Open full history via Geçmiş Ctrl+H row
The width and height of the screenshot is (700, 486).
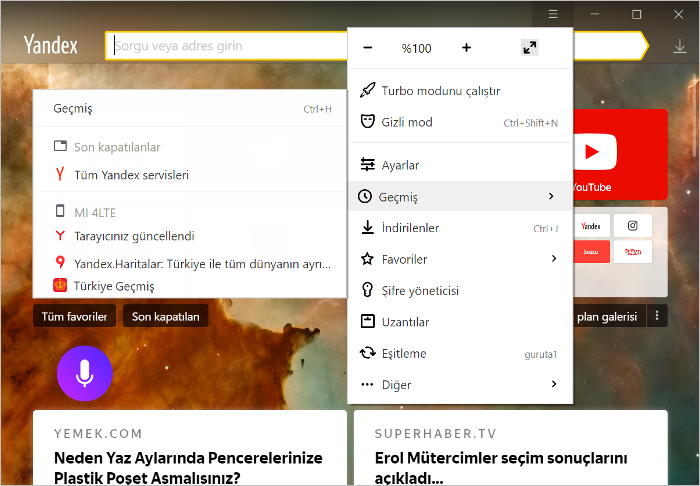(x=190, y=108)
